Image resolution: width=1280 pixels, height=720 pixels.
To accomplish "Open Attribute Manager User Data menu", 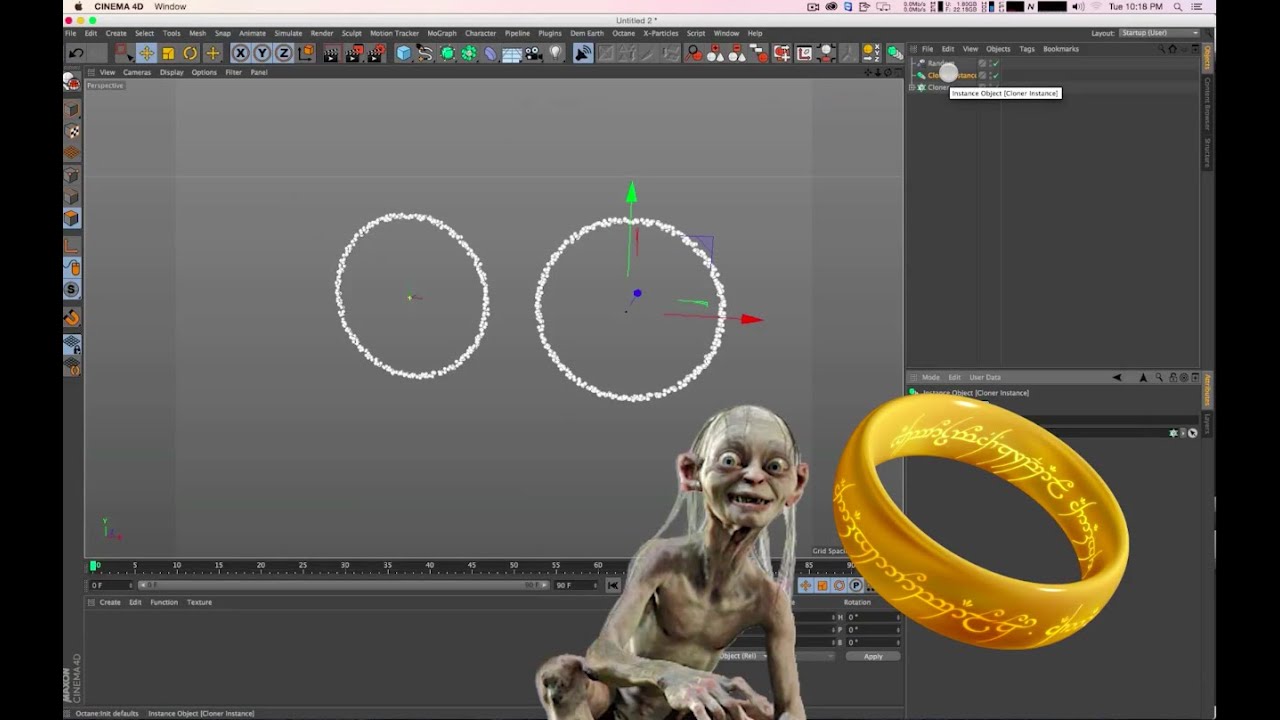I will [x=985, y=377].
